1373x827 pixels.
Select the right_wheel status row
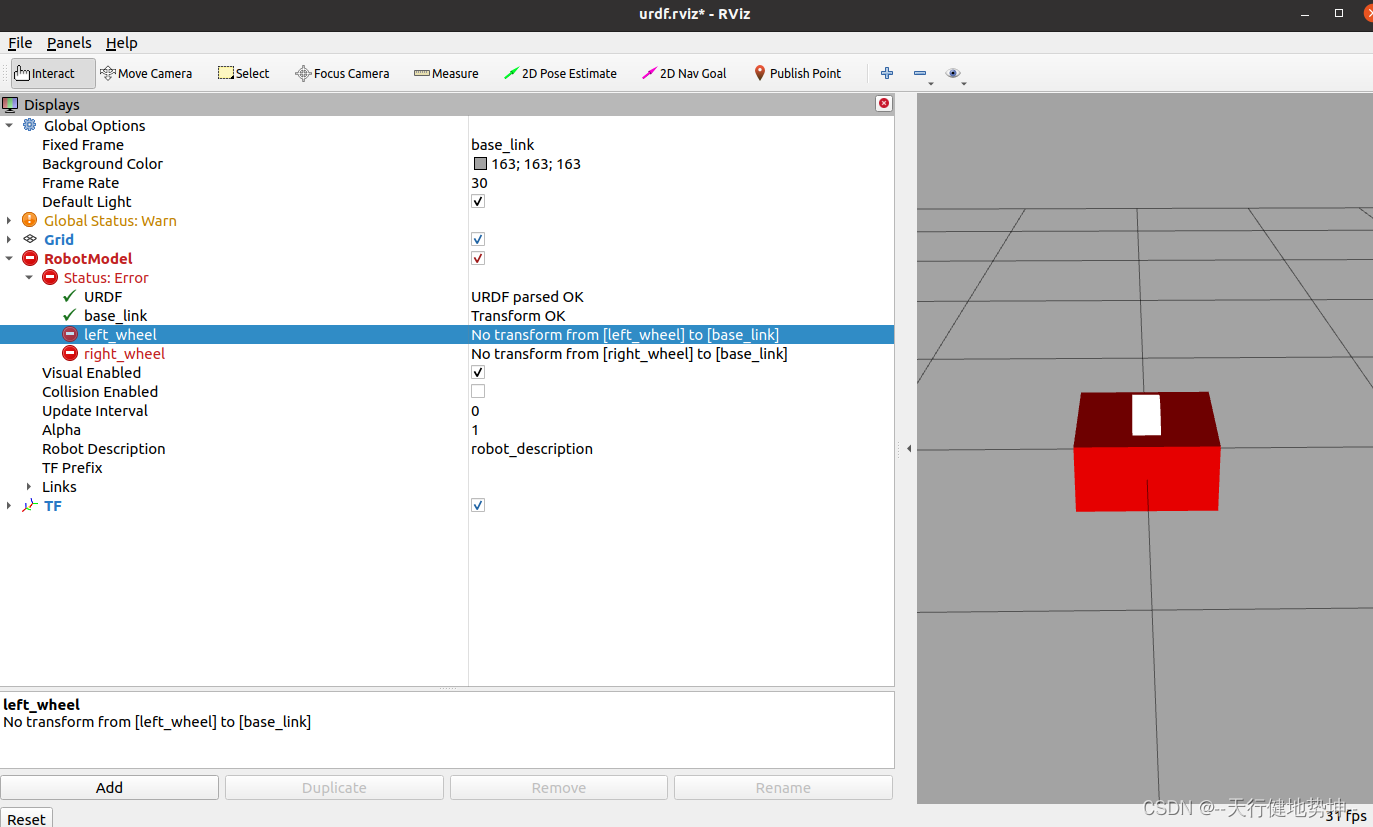[x=447, y=354]
